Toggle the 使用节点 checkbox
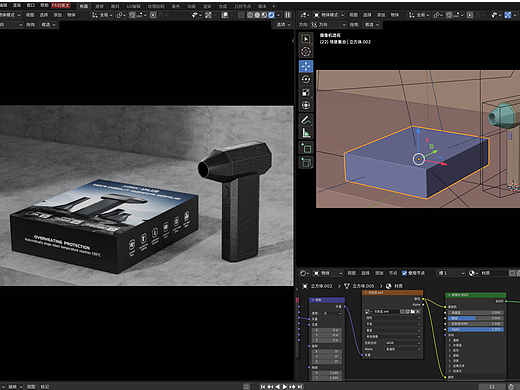The height and width of the screenshot is (390, 520). [x=404, y=273]
